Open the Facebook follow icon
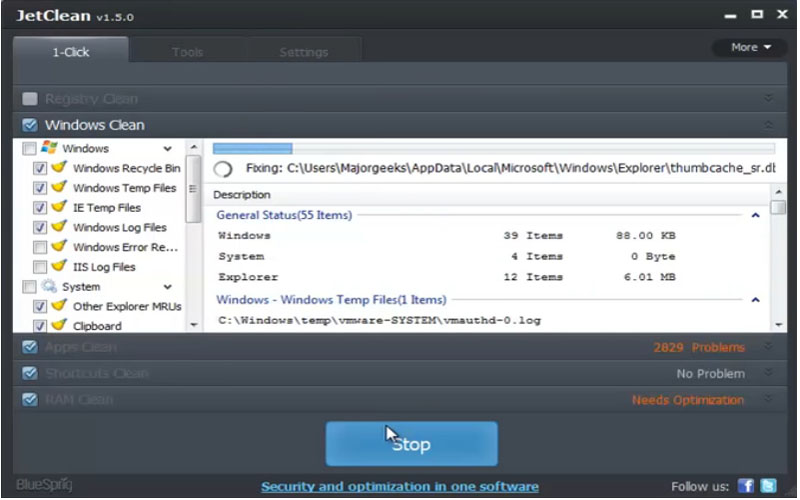 pos(746,486)
